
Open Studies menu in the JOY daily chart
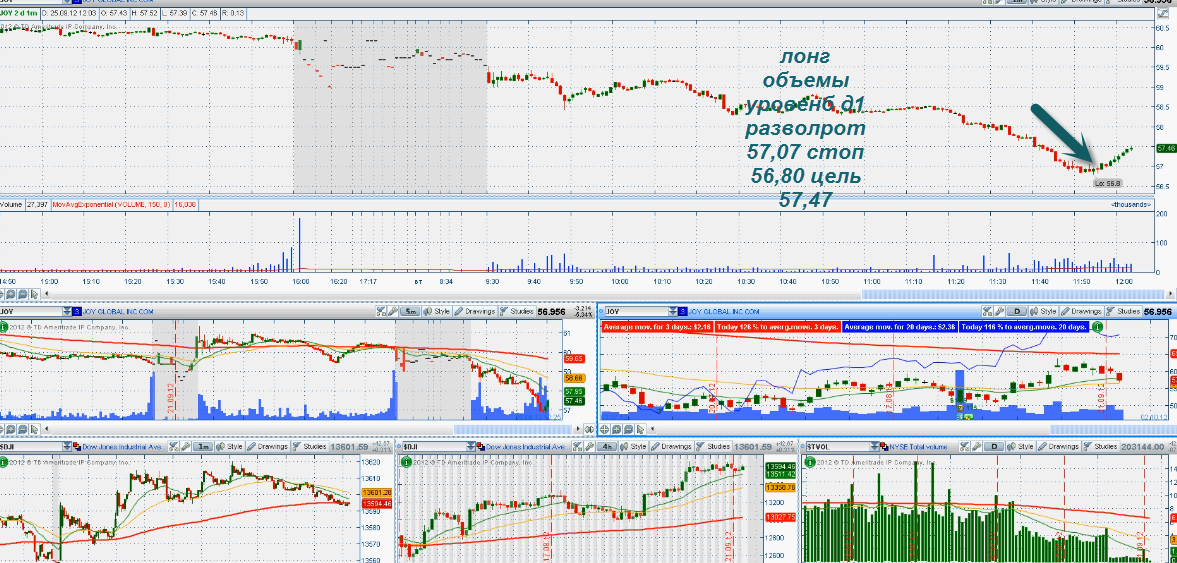click(1124, 312)
